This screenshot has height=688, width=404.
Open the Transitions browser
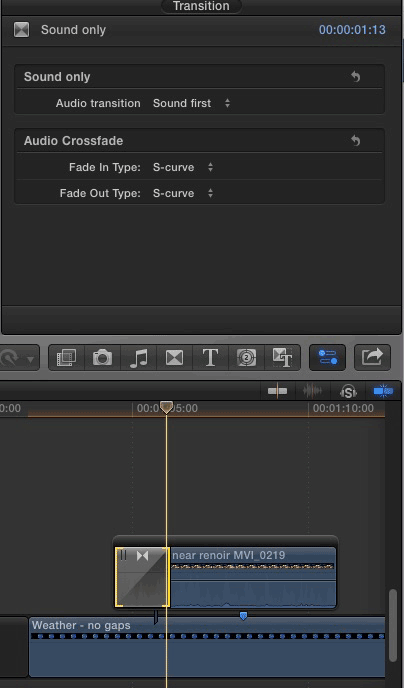174,358
